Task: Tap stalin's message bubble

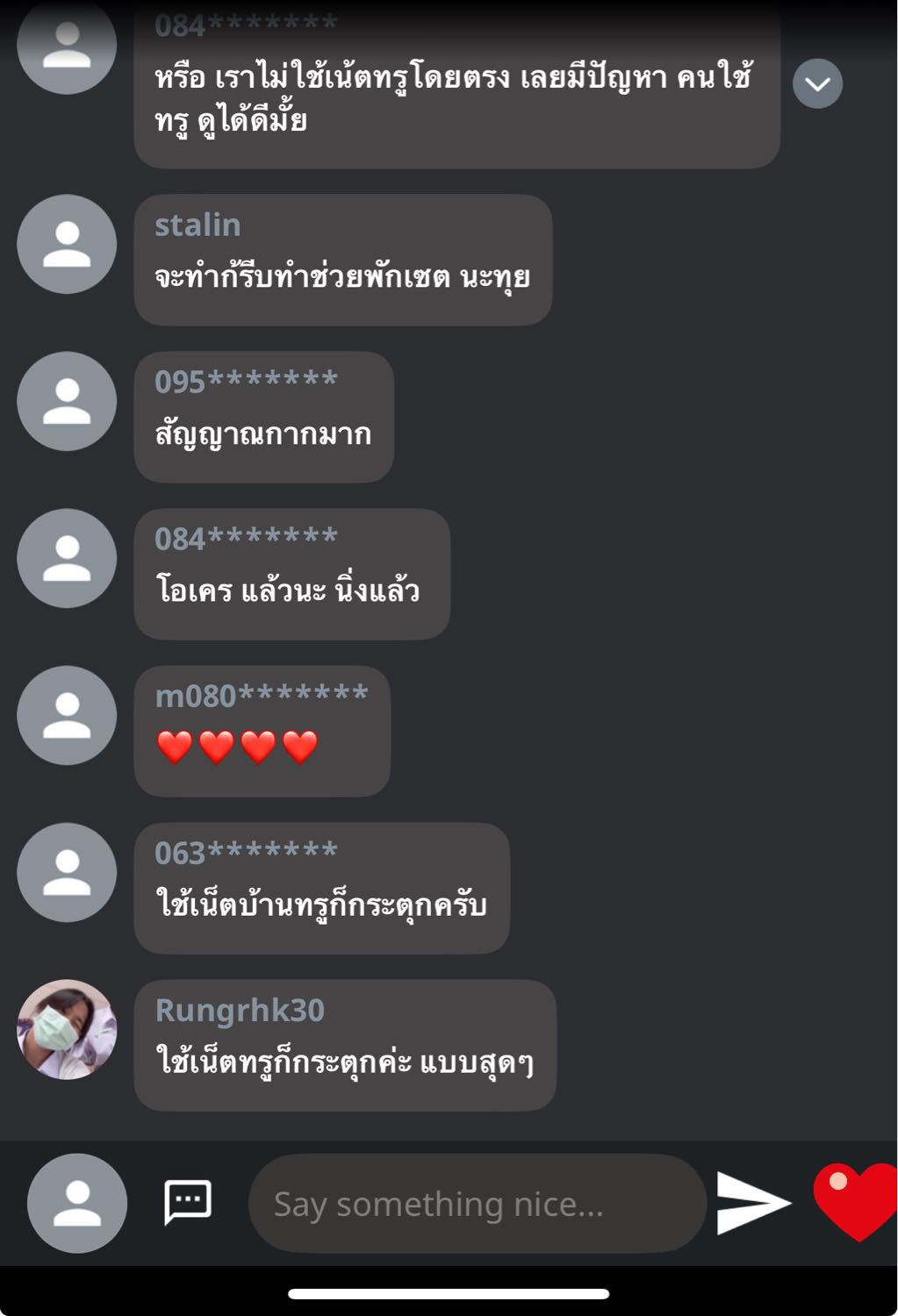Action: tap(342, 260)
